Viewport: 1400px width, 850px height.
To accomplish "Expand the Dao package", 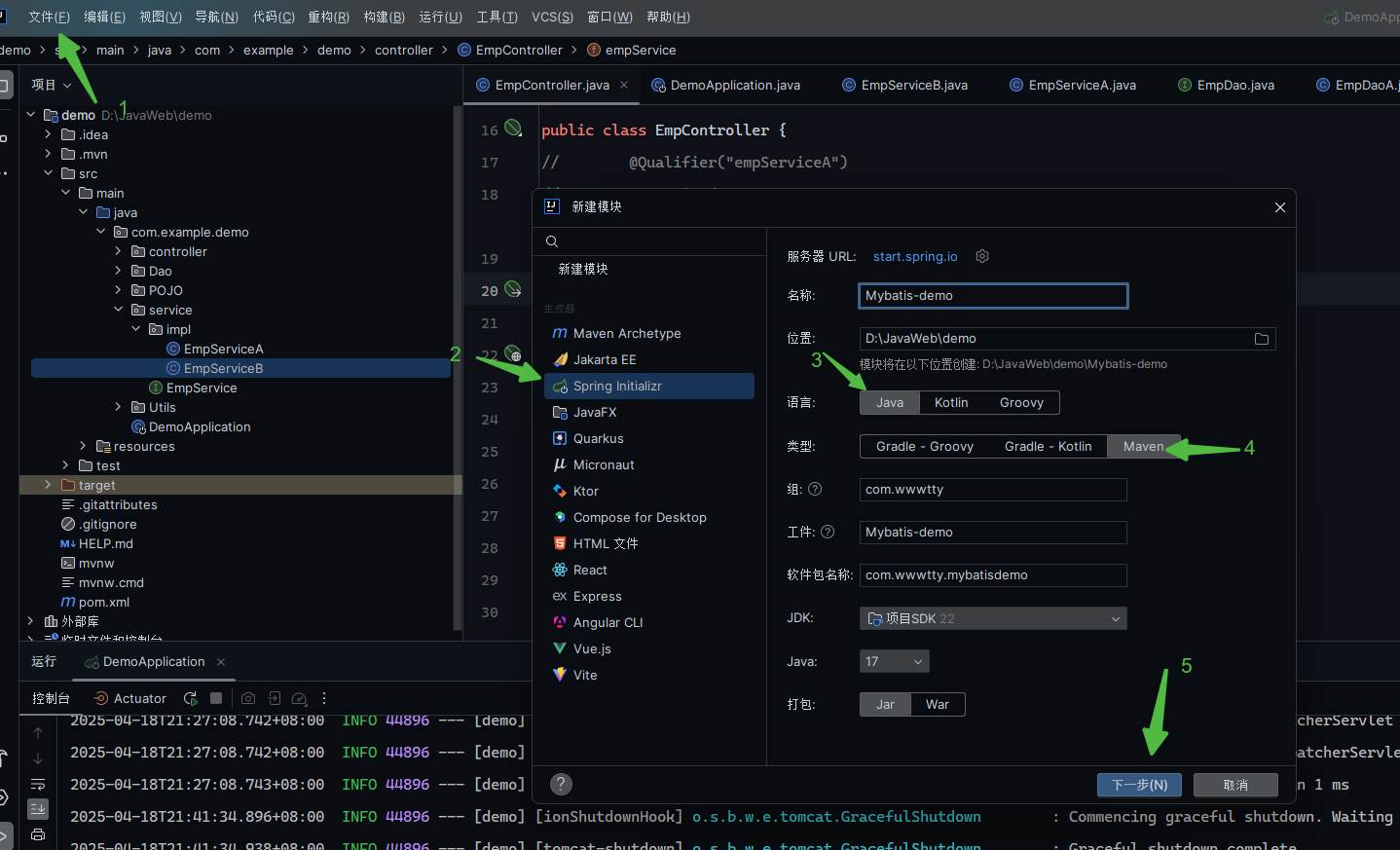I will (x=118, y=271).
